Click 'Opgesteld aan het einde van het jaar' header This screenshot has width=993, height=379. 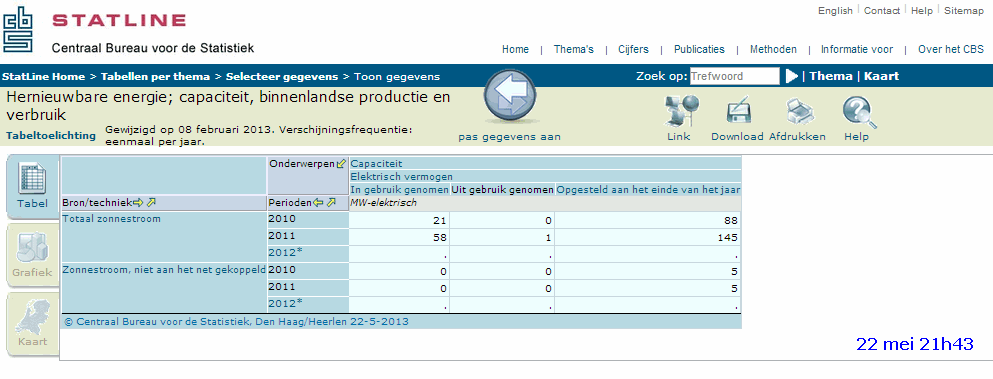(x=648, y=190)
